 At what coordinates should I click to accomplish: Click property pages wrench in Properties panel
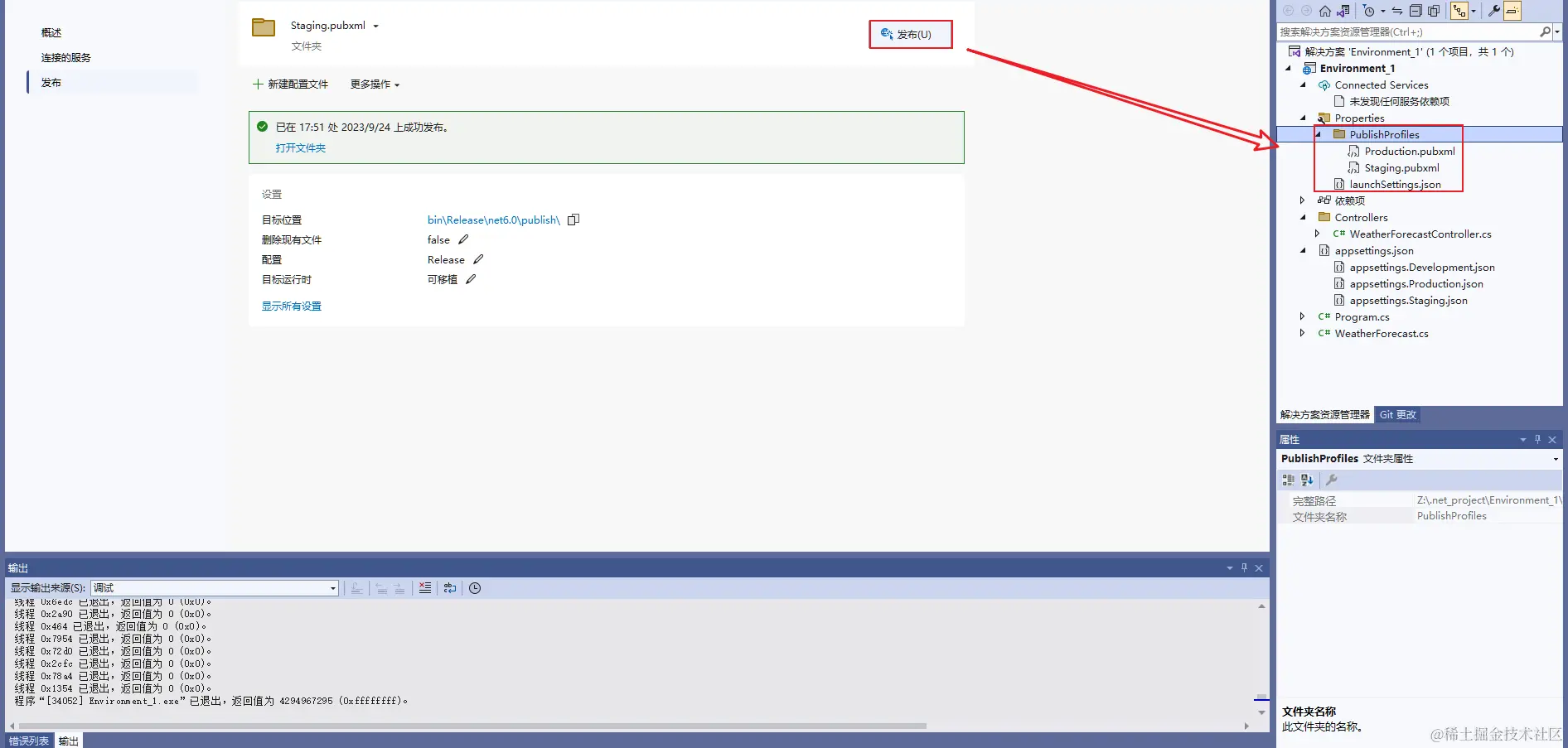[1332, 480]
